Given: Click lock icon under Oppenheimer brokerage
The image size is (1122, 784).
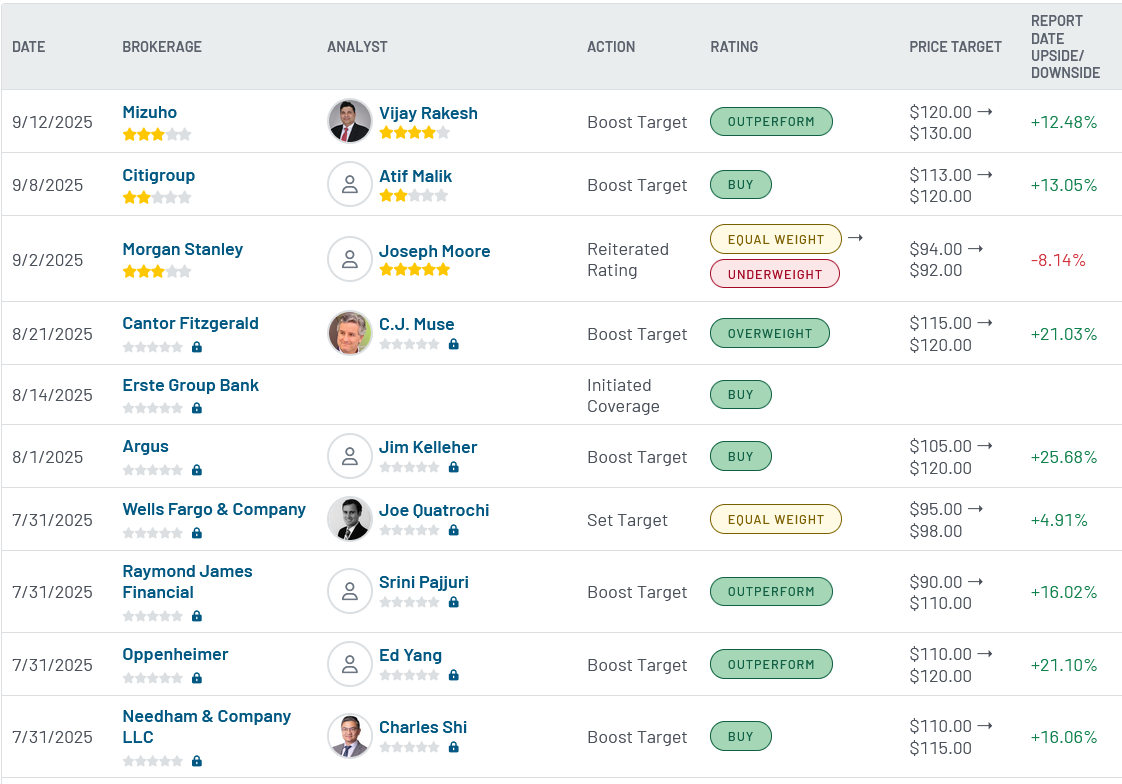Looking at the screenshot, I should (x=197, y=677).
